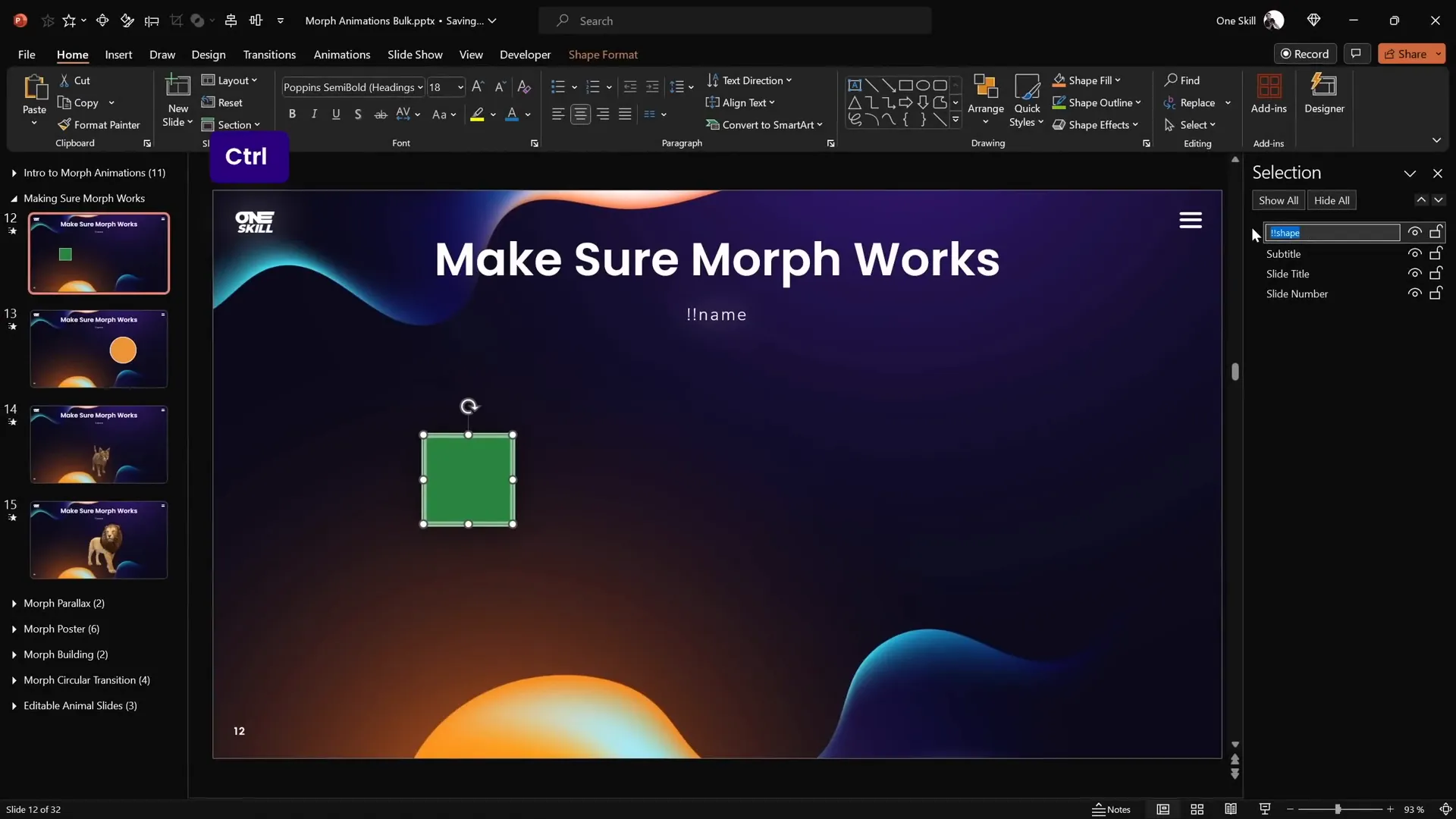1456x819 pixels.
Task: Open the Add-ins gallery
Action: tap(1269, 94)
